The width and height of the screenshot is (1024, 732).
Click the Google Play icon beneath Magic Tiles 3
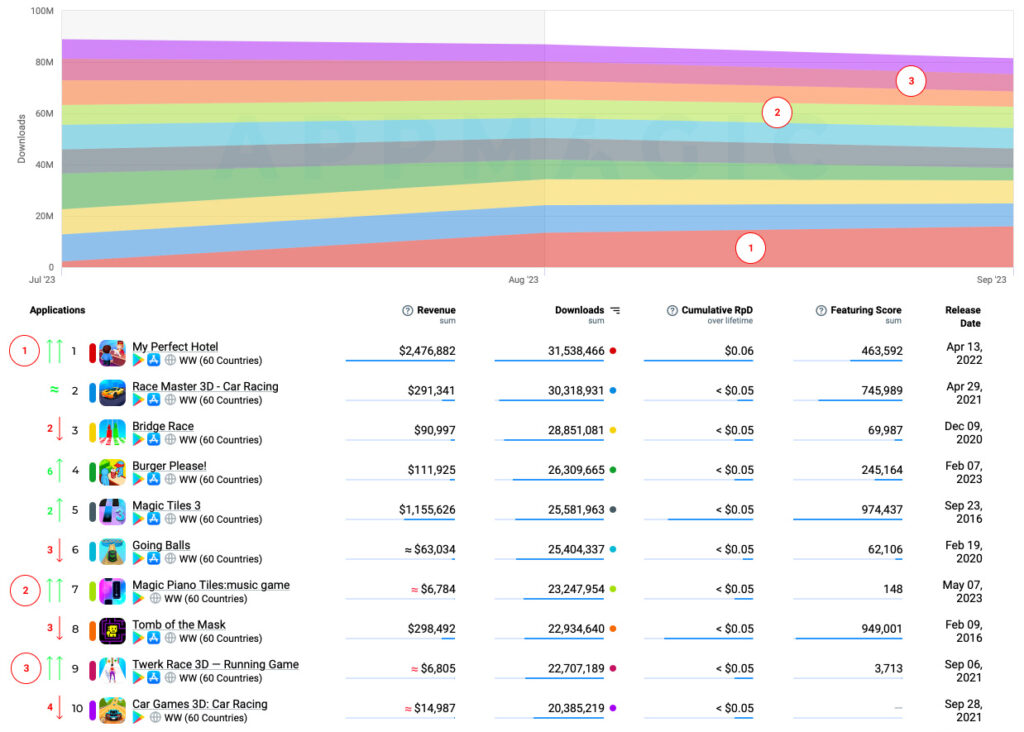tap(137, 519)
